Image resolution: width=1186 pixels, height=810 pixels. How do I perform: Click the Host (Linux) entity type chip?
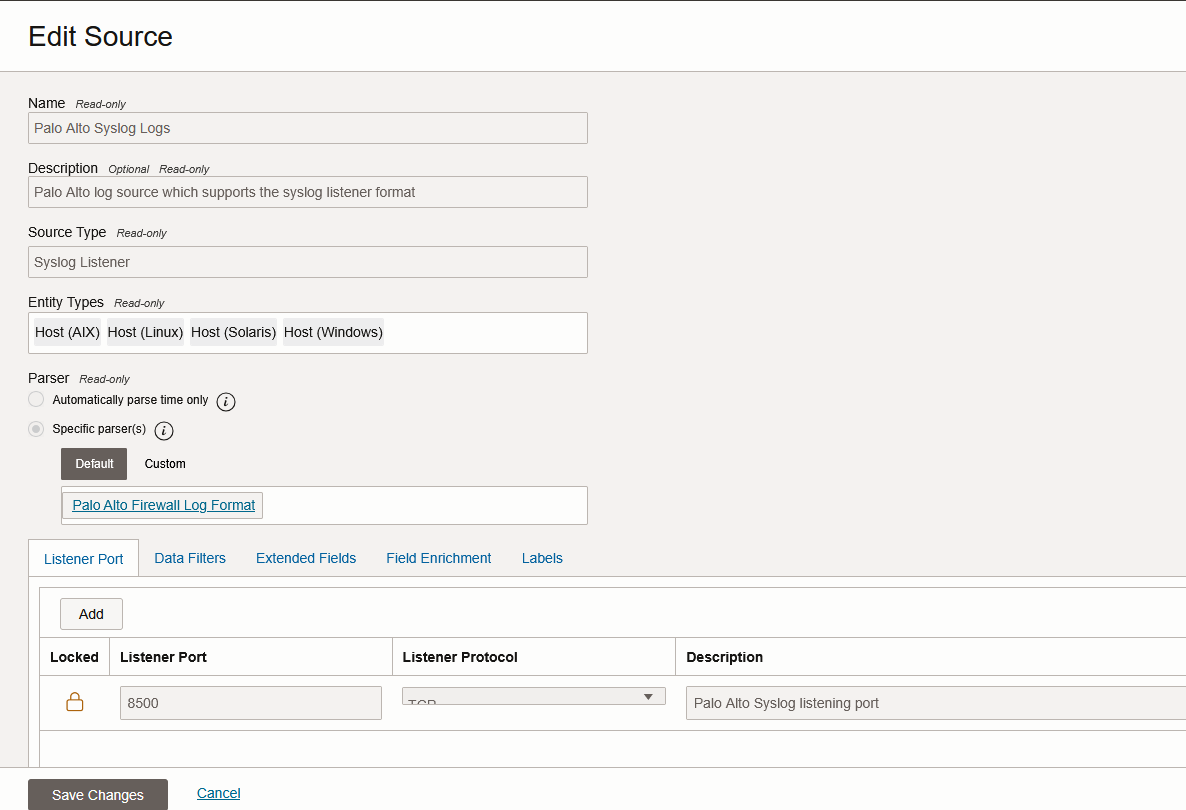[x=146, y=332]
